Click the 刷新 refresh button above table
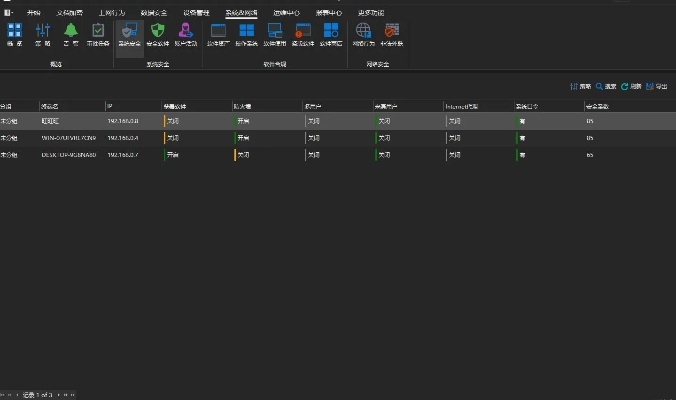The width and height of the screenshot is (676, 400). 631,87
